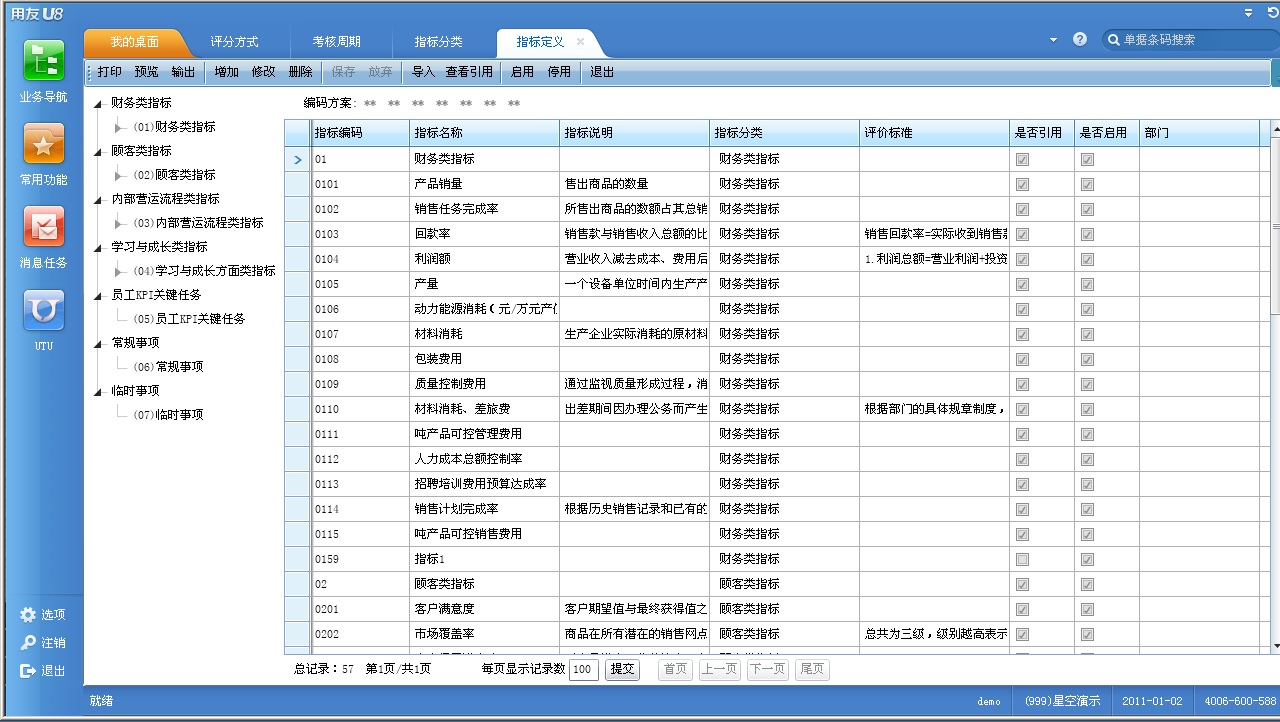Open the 常用功能 star icon
The width and height of the screenshot is (1280, 722).
tap(43, 144)
